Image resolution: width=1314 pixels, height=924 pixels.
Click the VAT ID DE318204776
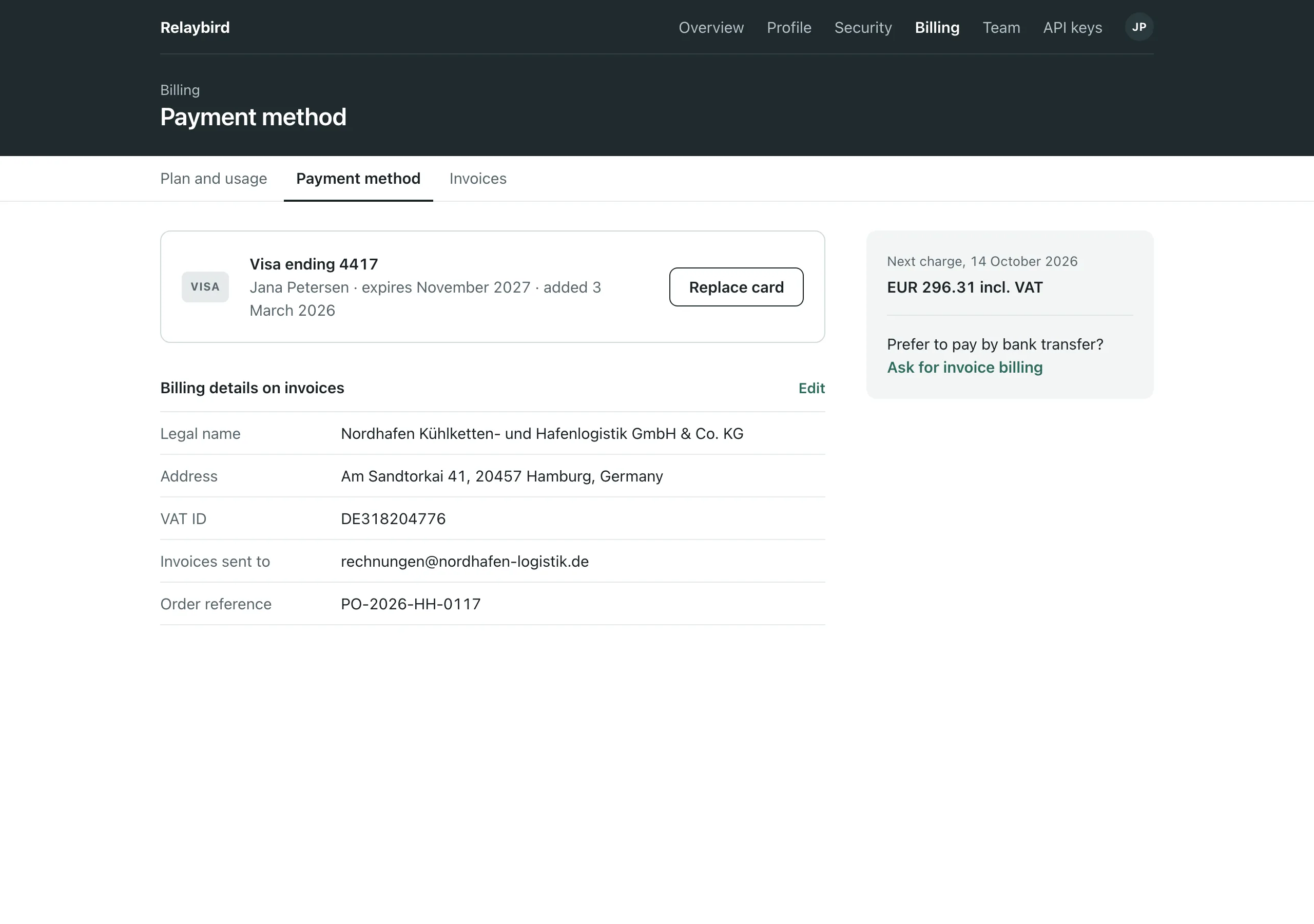pos(393,518)
